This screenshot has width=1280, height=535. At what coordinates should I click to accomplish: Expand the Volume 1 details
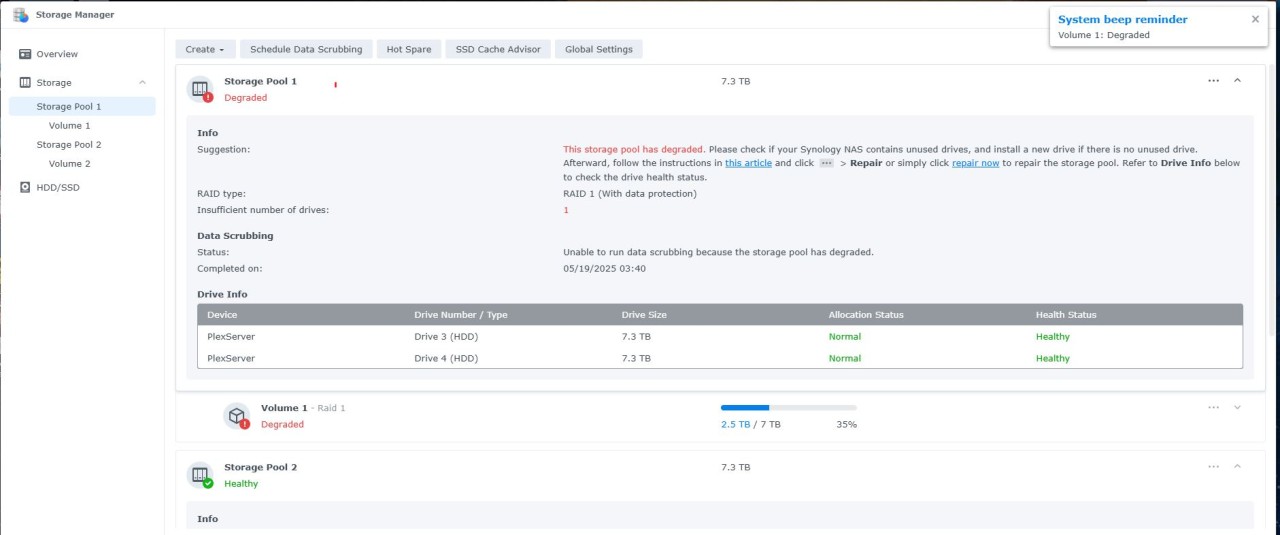1237,408
